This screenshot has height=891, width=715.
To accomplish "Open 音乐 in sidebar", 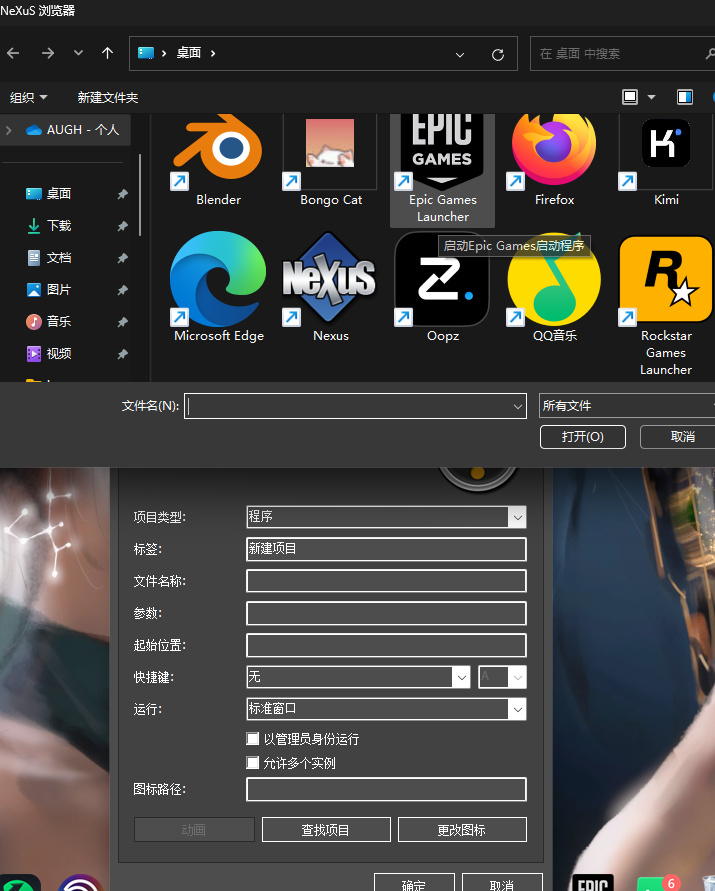I will point(49,322).
